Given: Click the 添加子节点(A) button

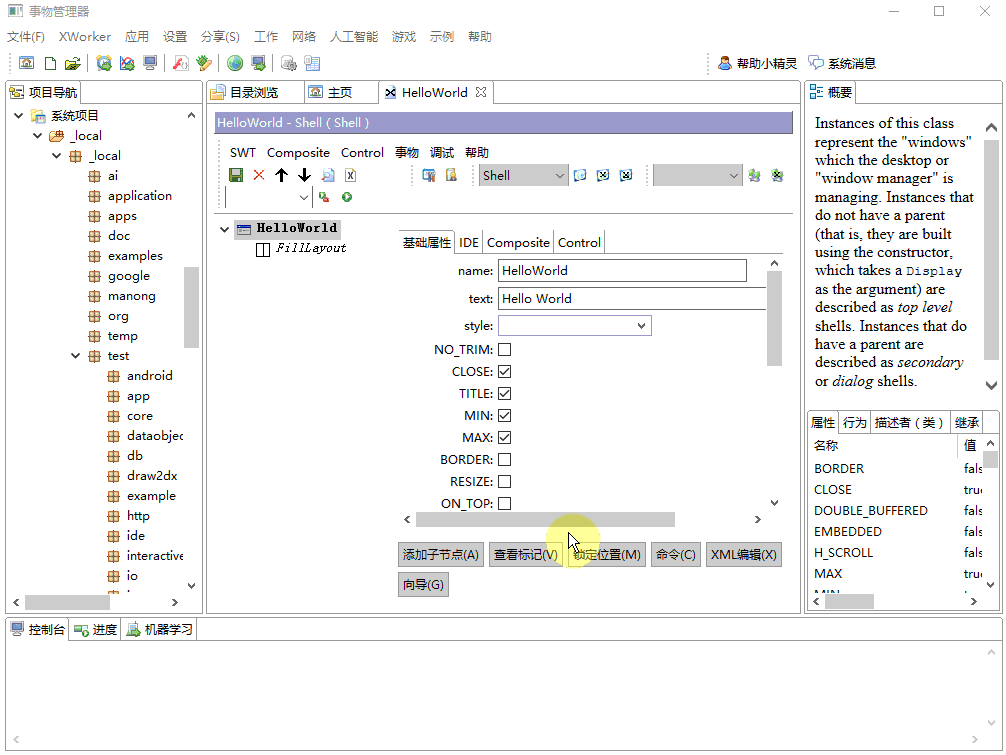Looking at the screenshot, I should pyautogui.click(x=441, y=554).
